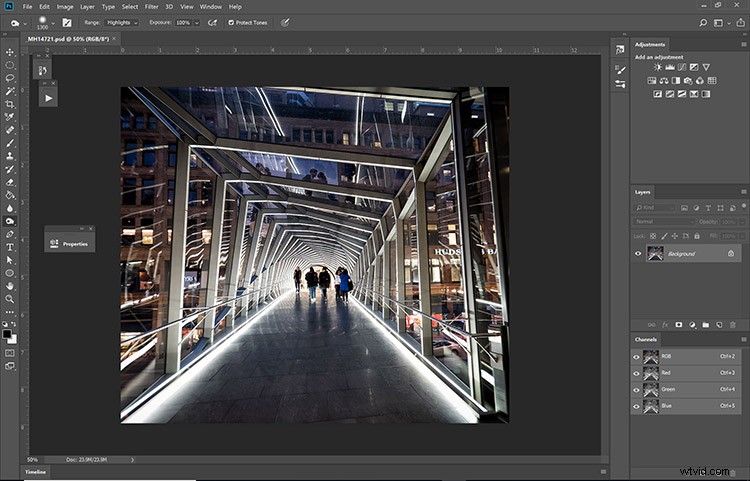The width and height of the screenshot is (750, 481).
Task: Toggle visibility of Green channel
Action: (636, 390)
